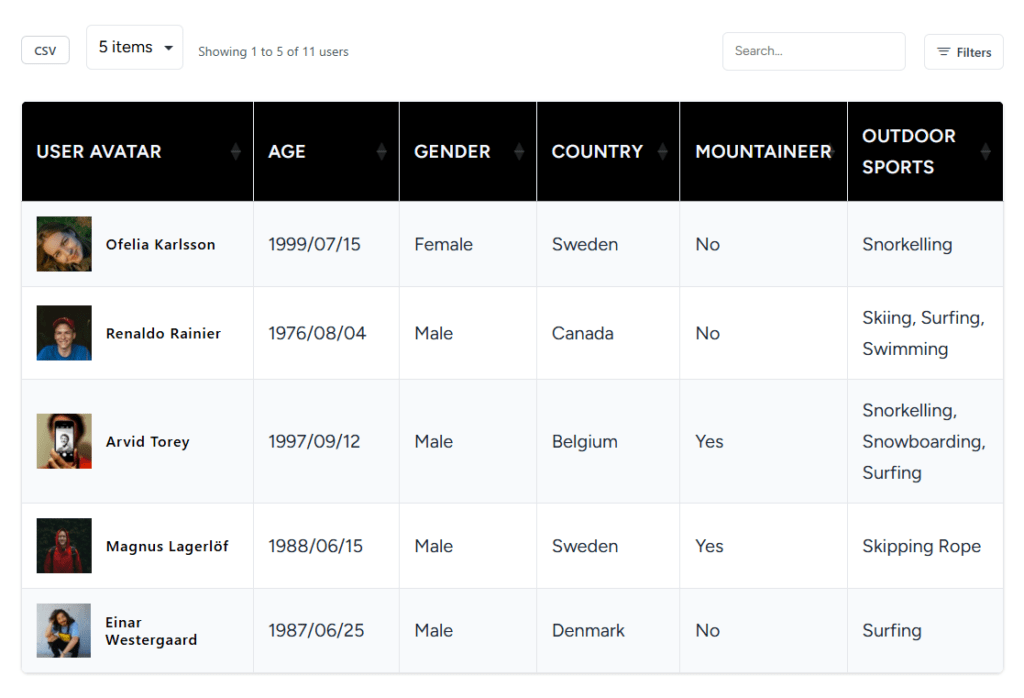The width and height of the screenshot is (1024, 698).
Task: Select the name Magnus Lagerlöf
Action: [167, 547]
